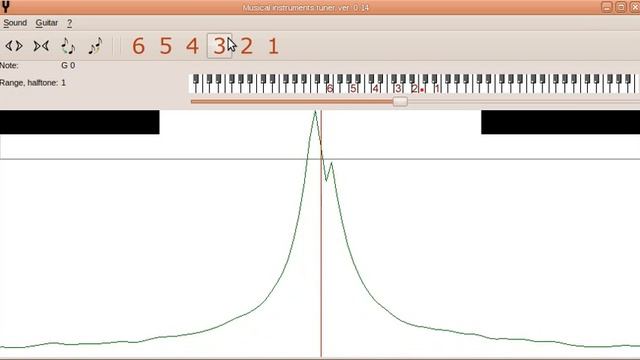Viewport: 640px width, 360px height.
Task: Click the rising notes icon
Action: 95,46
